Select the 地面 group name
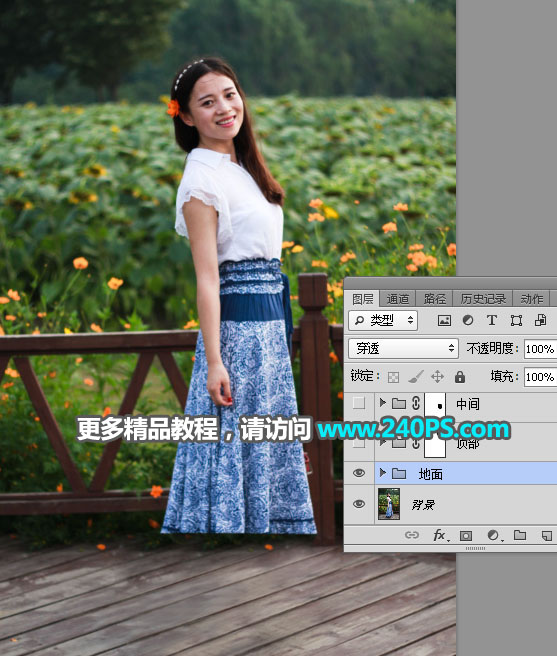557x656 pixels. tap(431, 474)
